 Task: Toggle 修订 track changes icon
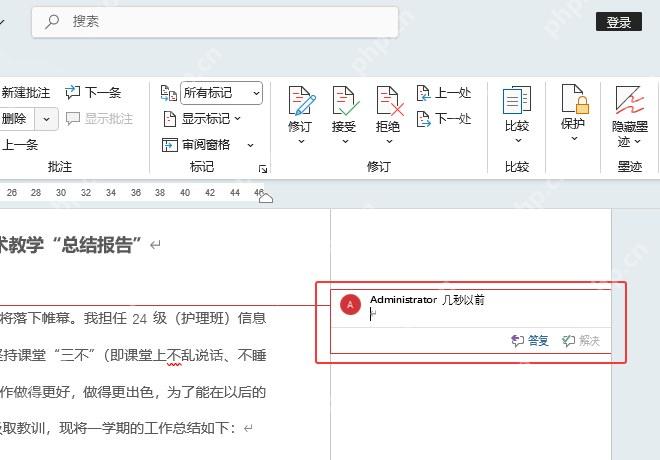[301, 101]
